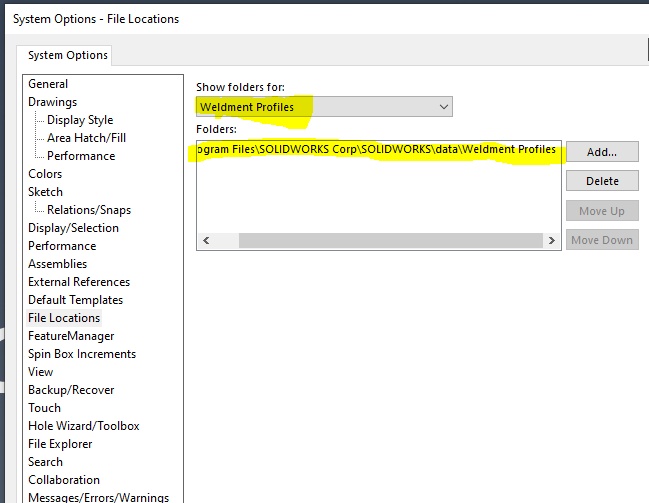Open Colors settings

point(45,174)
